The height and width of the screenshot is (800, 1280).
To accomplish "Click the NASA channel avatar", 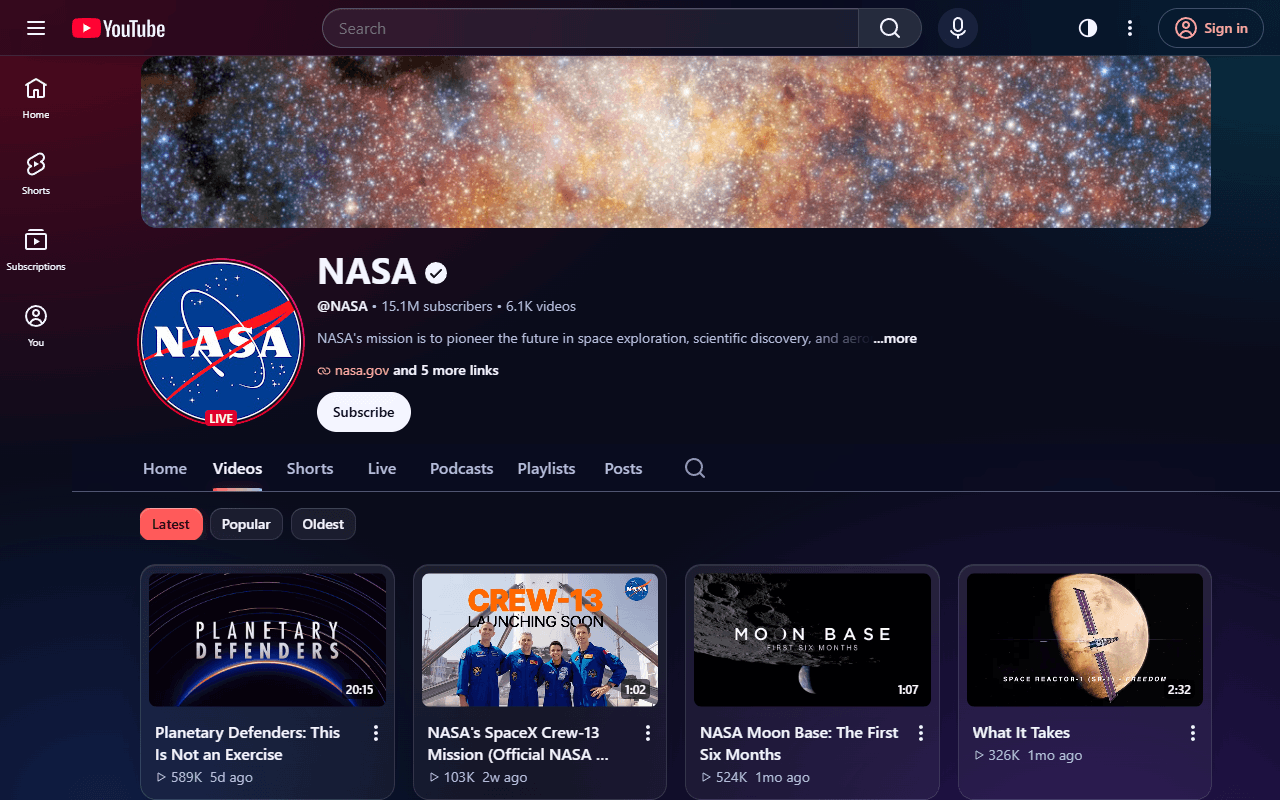I will (x=221, y=342).
